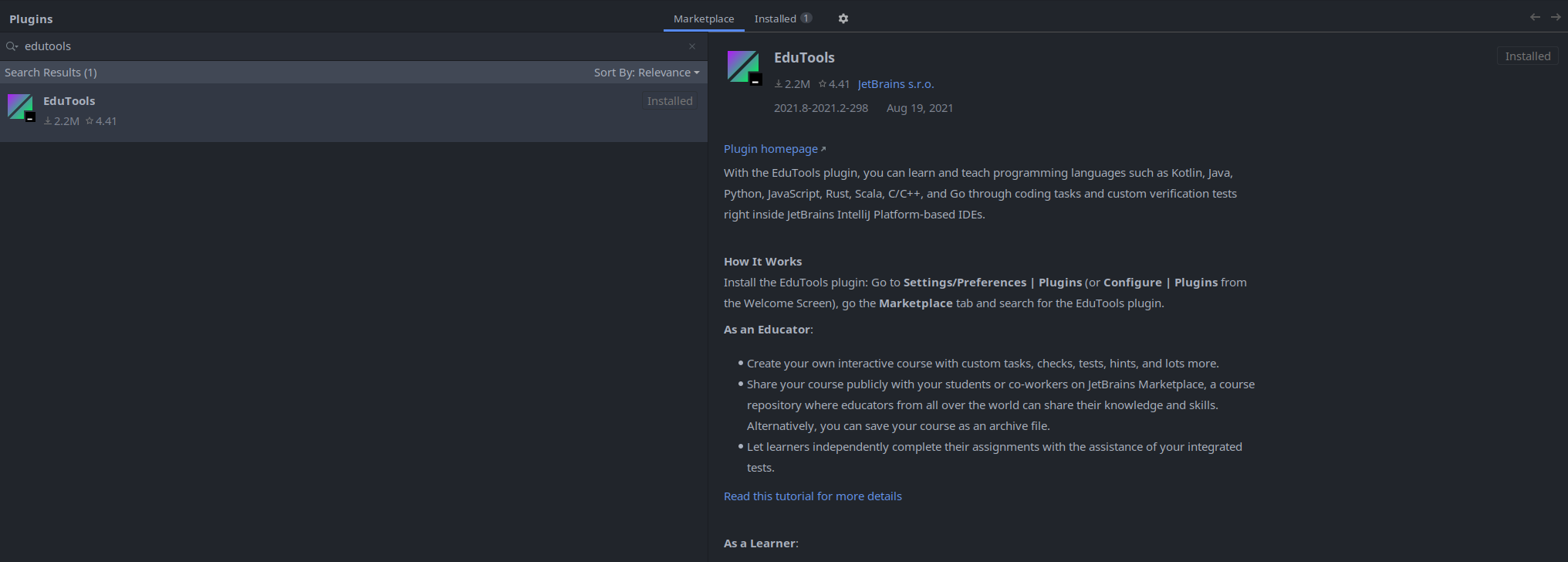Open Read this tutorial for more details
1568x562 pixels.
point(813,496)
